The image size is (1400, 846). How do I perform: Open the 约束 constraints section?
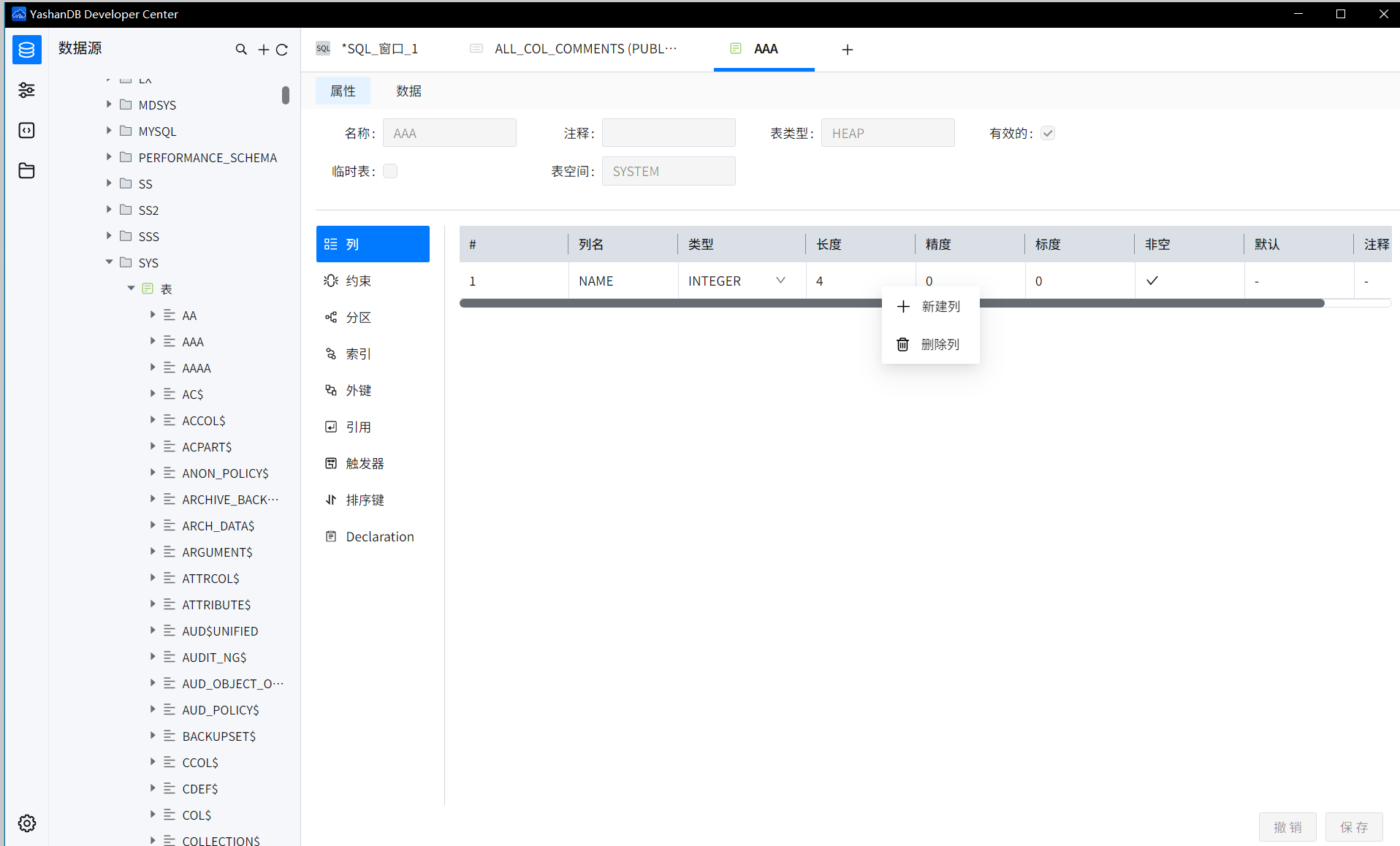[373, 281]
